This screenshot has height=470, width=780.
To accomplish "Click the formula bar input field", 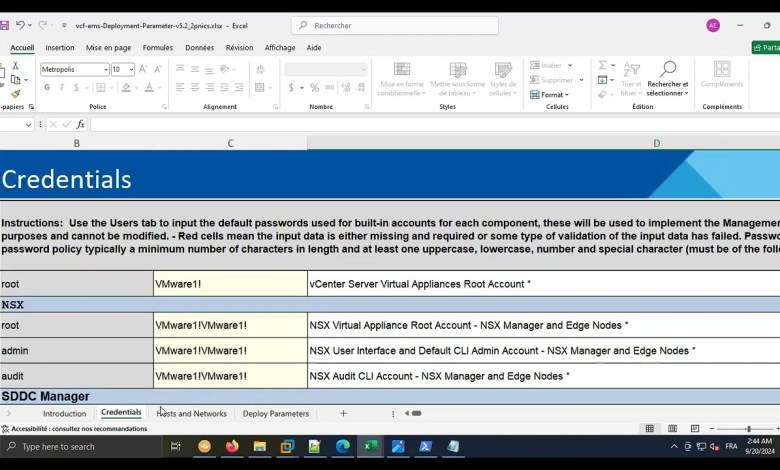I will click(434, 124).
